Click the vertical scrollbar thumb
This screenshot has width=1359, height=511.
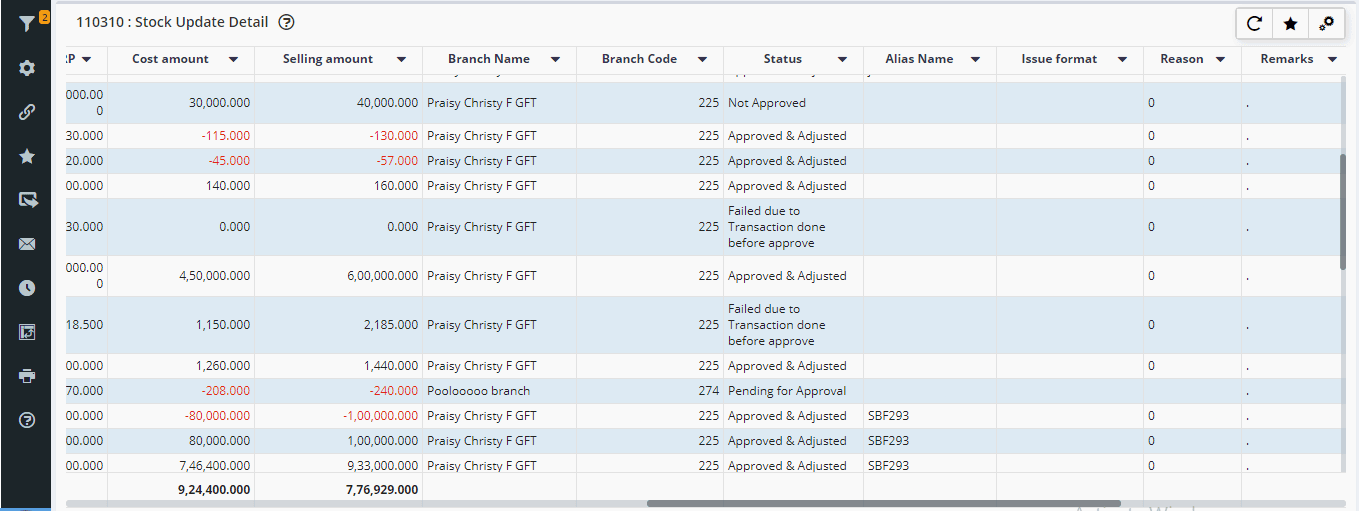tap(1343, 210)
